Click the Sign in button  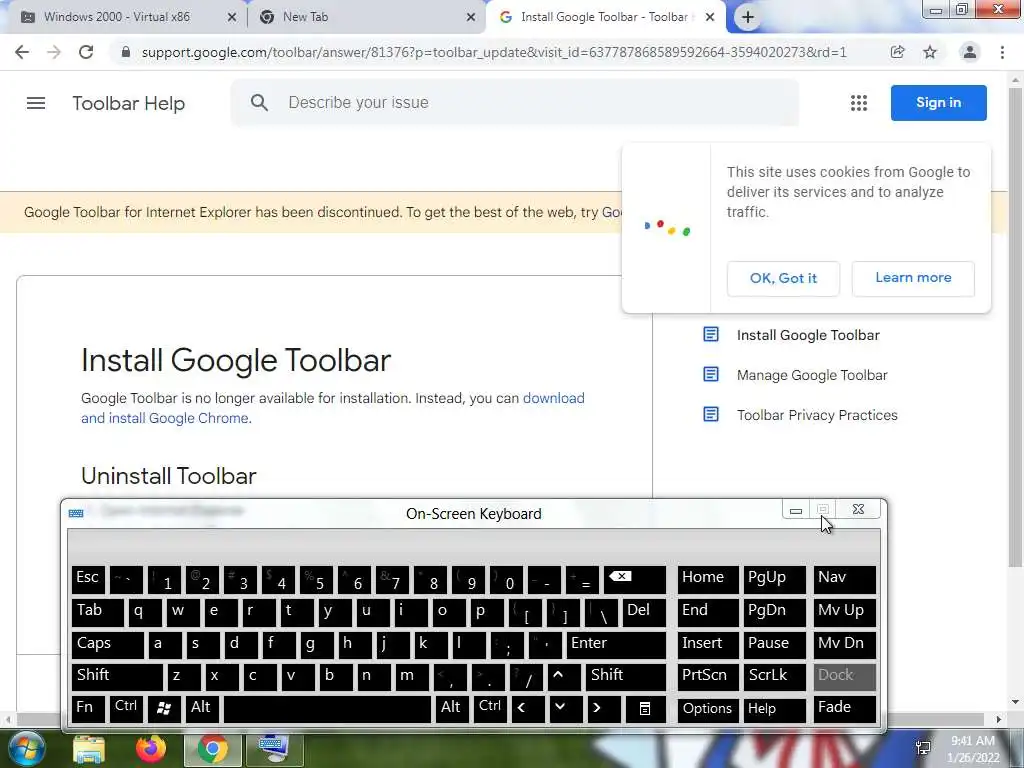pyautogui.click(x=938, y=103)
